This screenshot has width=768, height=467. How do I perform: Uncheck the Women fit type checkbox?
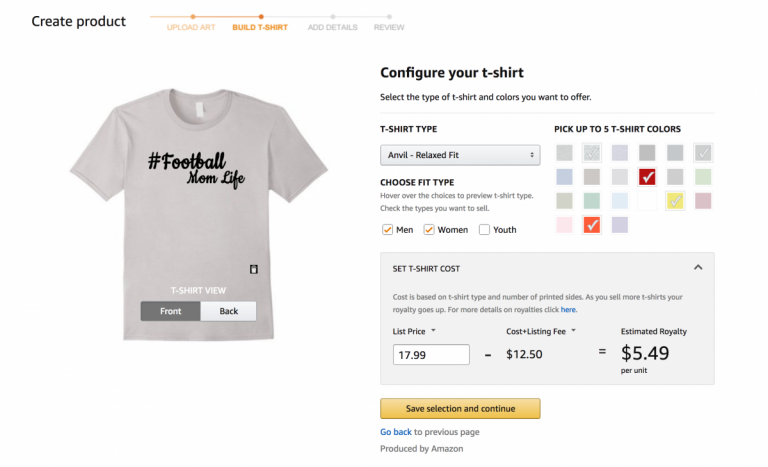430,229
